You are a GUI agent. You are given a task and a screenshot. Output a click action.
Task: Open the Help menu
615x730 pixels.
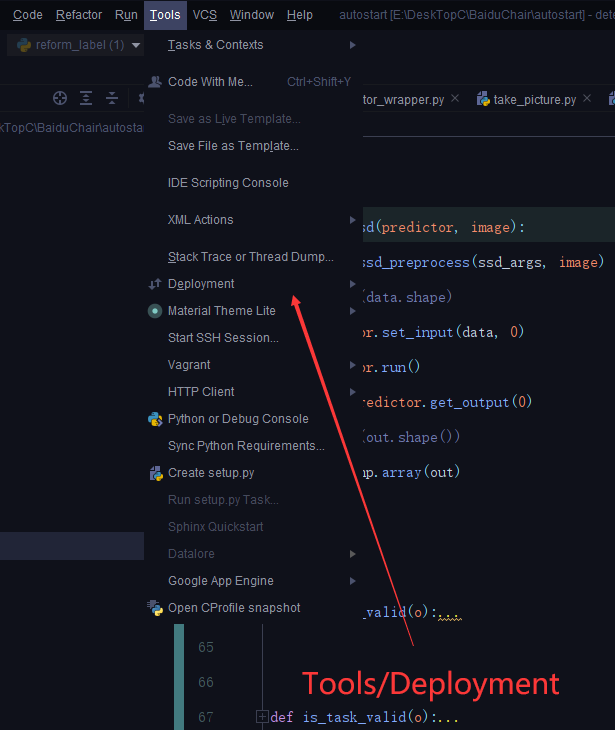tap(299, 15)
